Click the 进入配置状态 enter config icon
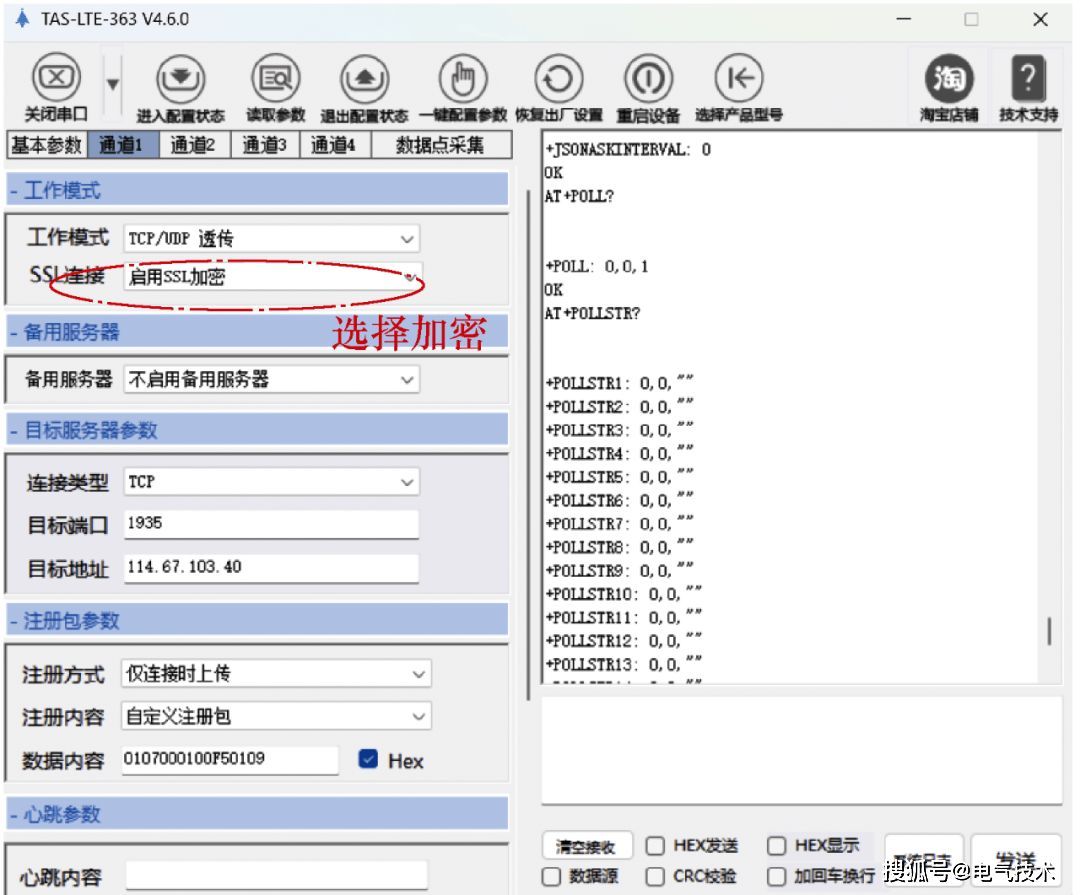Viewport: 1080px width, 895px height. pos(180,79)
